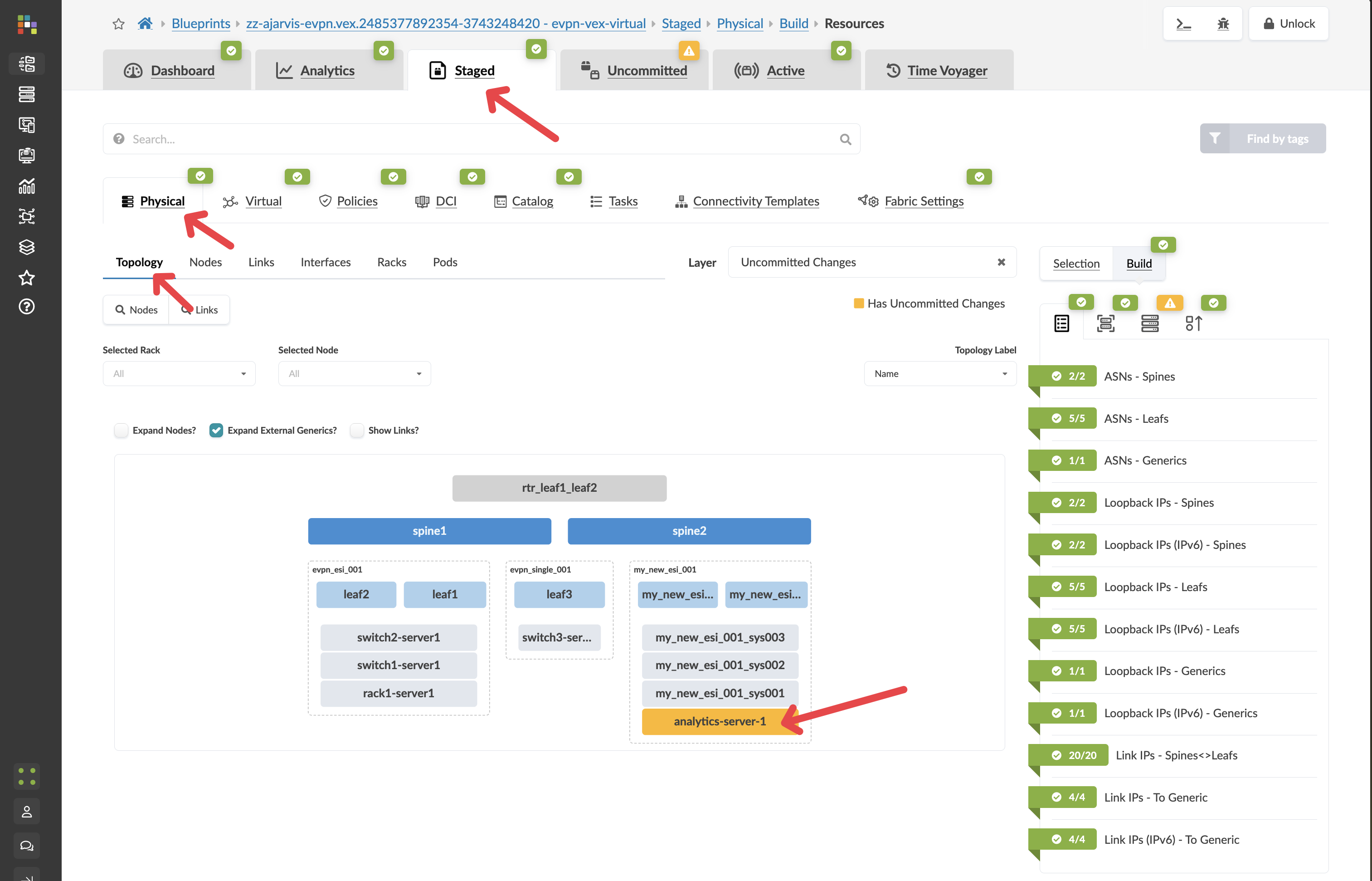
Task: Click the bug debug icon
Action: (1223, 24)
